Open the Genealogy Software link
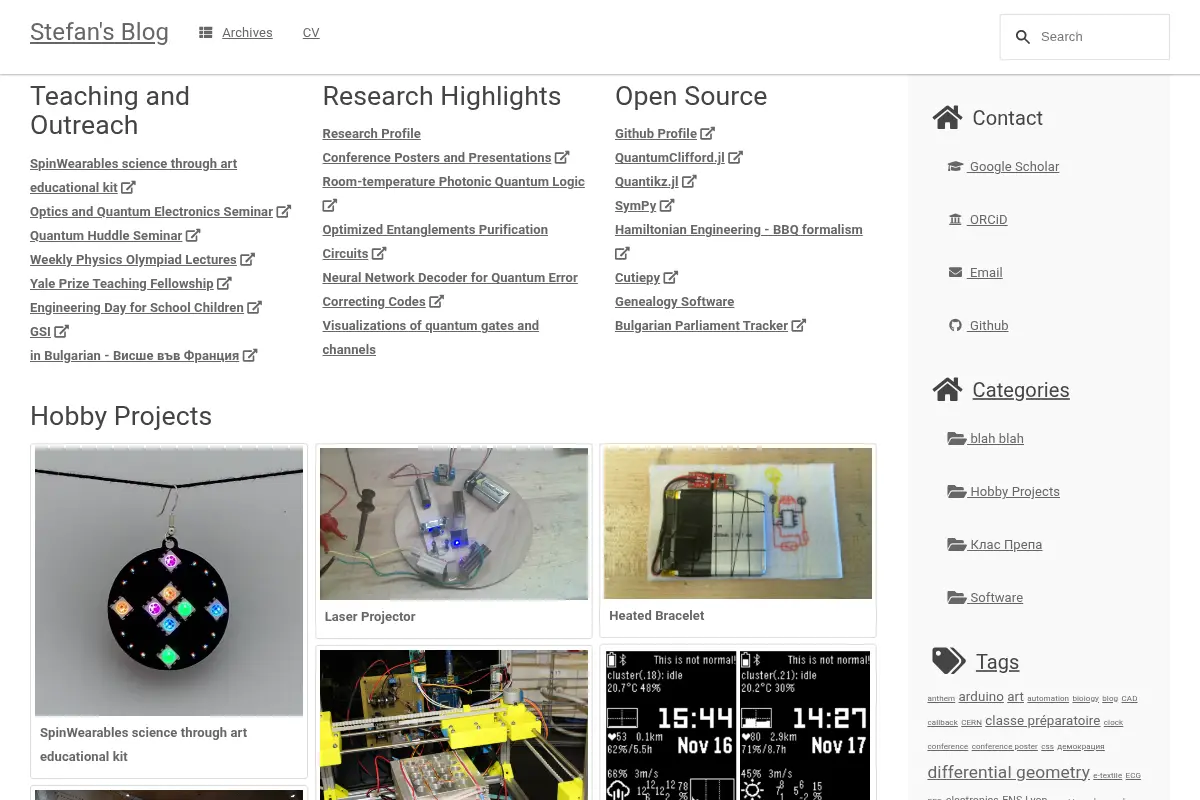 (x=674, y=301)
